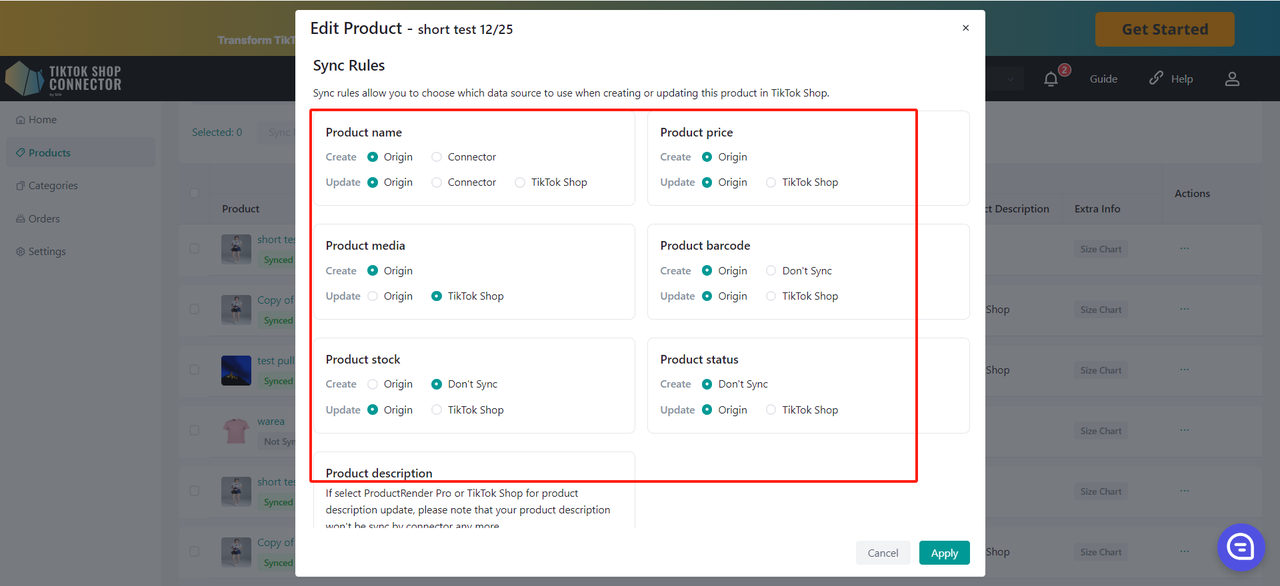Open Help from the top bar
Screen dimensions: 1280x586
pos(1171,79)
